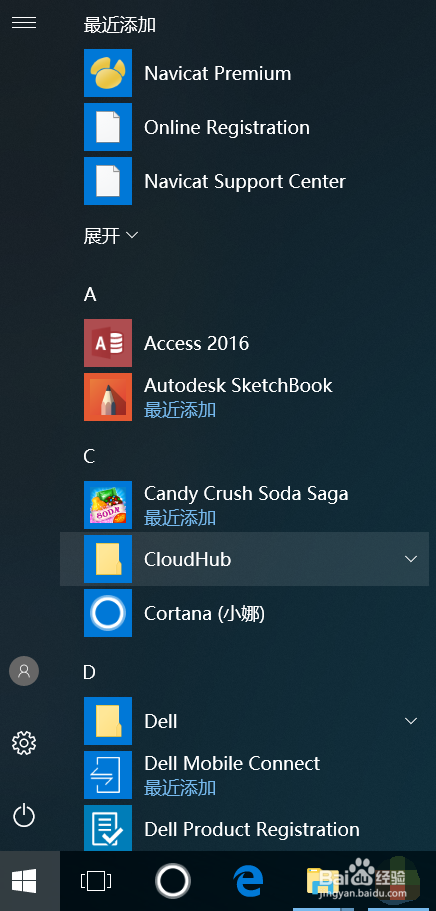Launch Access 2016 via its red icon

(108, 343)
